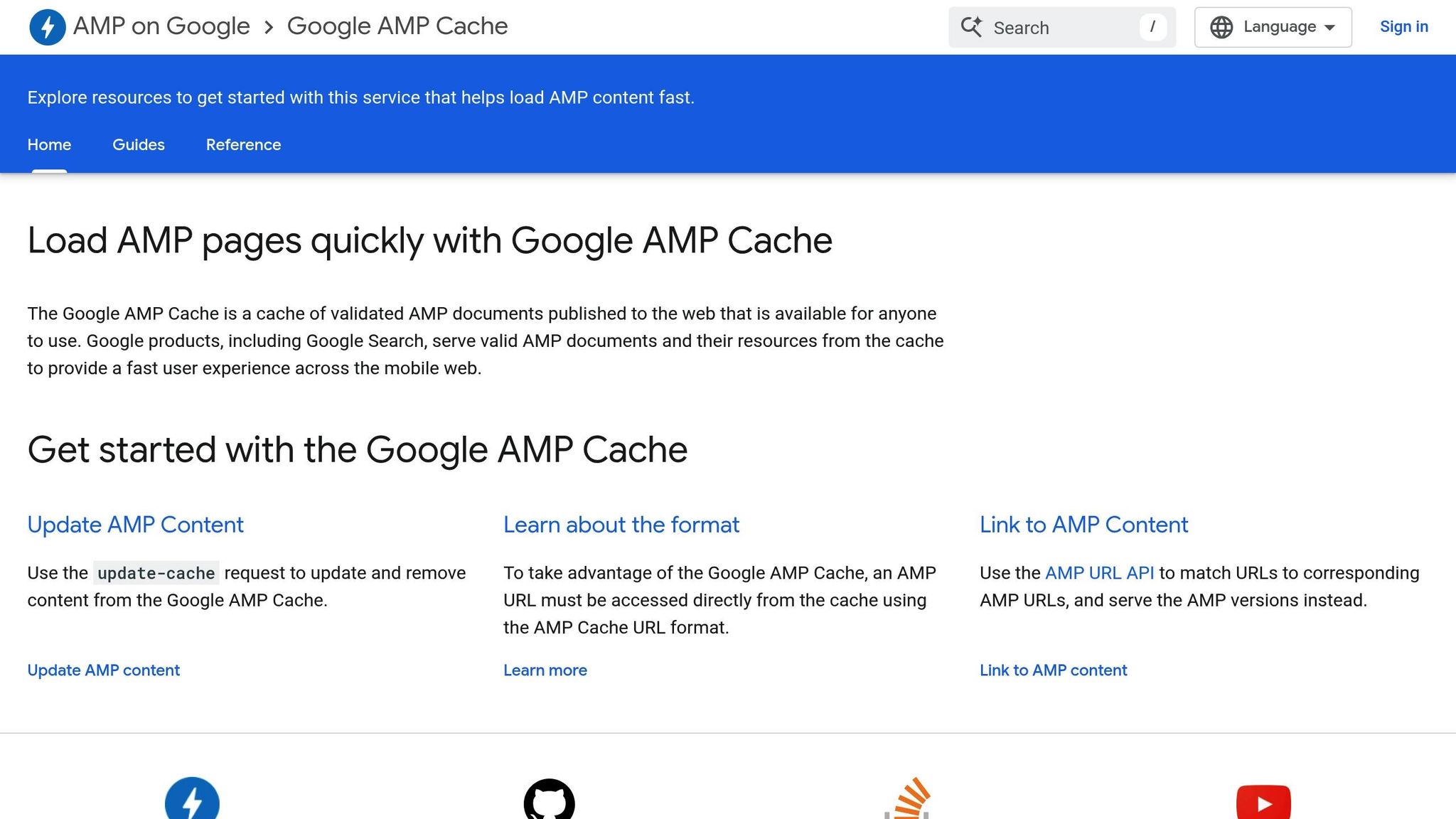Click Link to AMP content
The image size is (1456, 819).
click(1053, 670)
